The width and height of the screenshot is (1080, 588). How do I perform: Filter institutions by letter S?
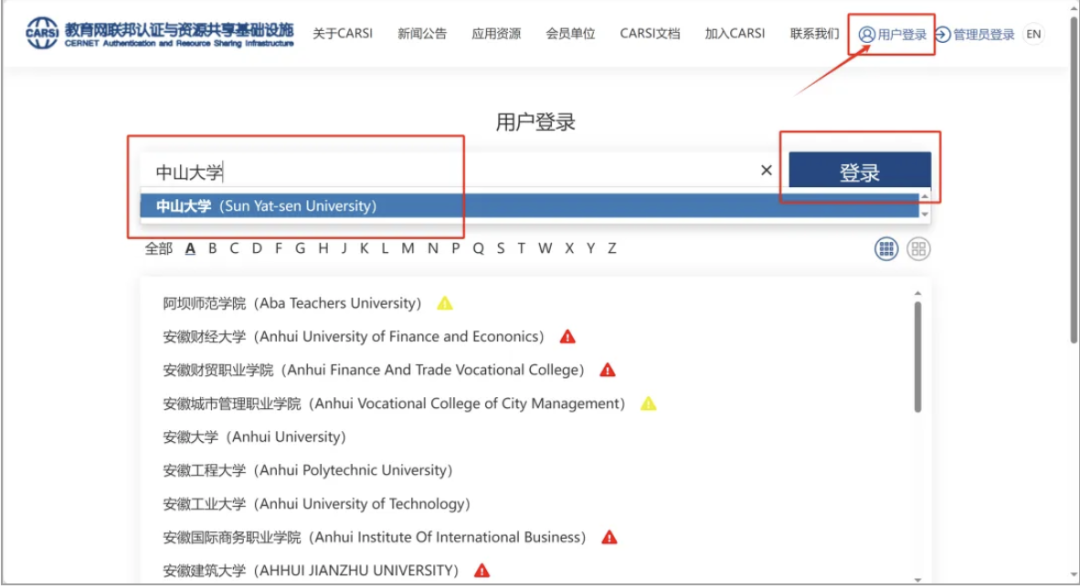501,249
